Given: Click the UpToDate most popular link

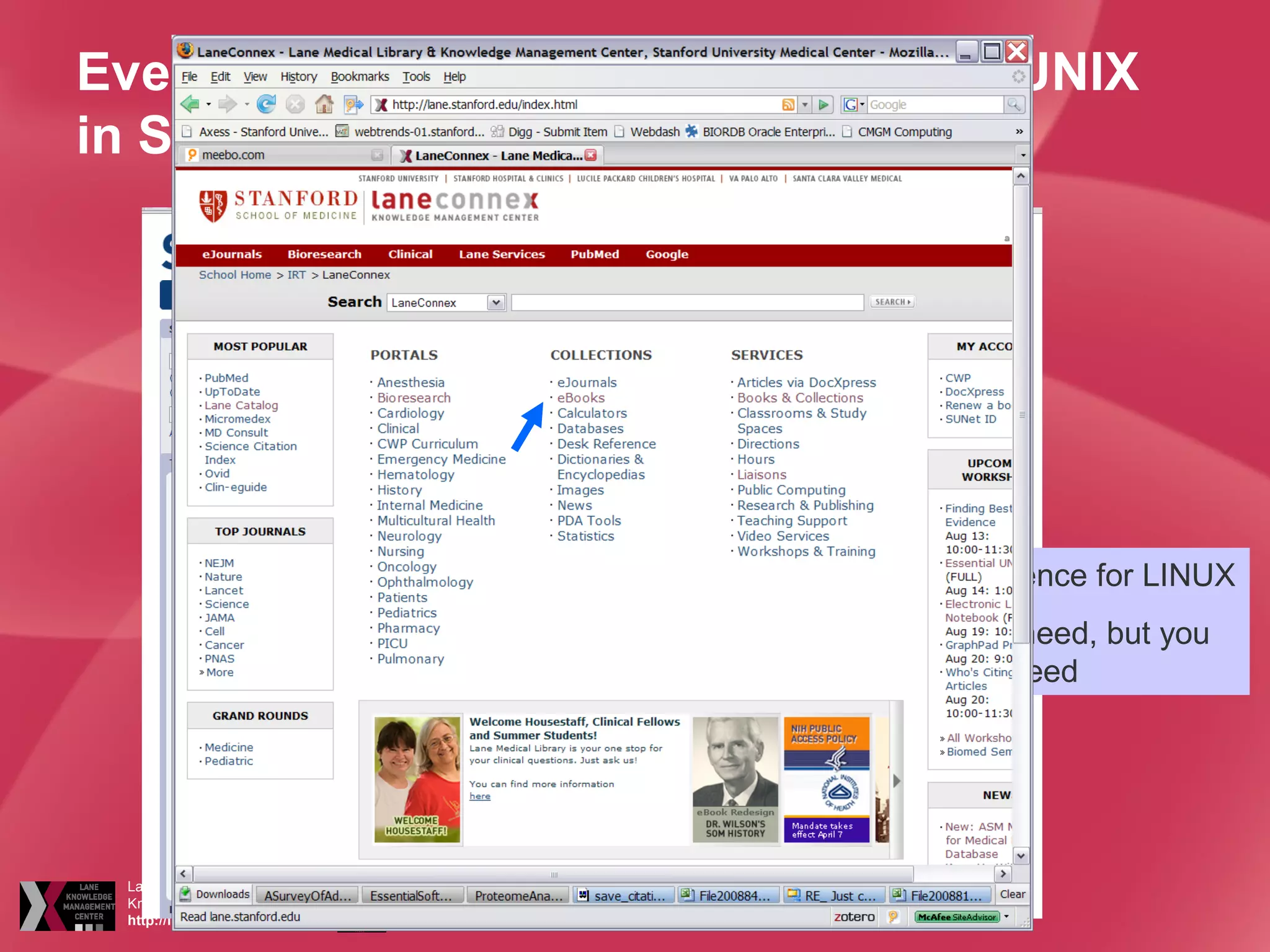Looking at the screenshot, I should [x=232, y=392].
